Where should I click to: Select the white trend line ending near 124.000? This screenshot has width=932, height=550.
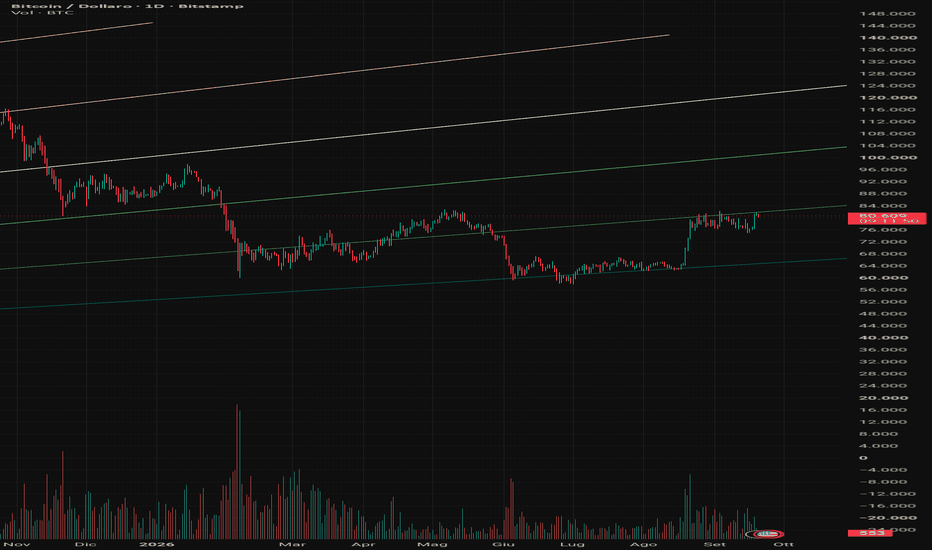point(423,129)
